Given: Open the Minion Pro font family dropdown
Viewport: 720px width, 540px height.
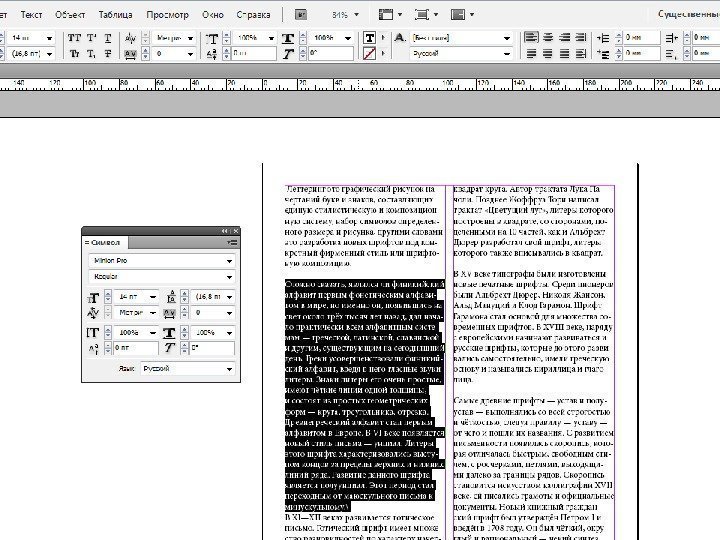Looking at the screenshot, I should click(230, 260).
